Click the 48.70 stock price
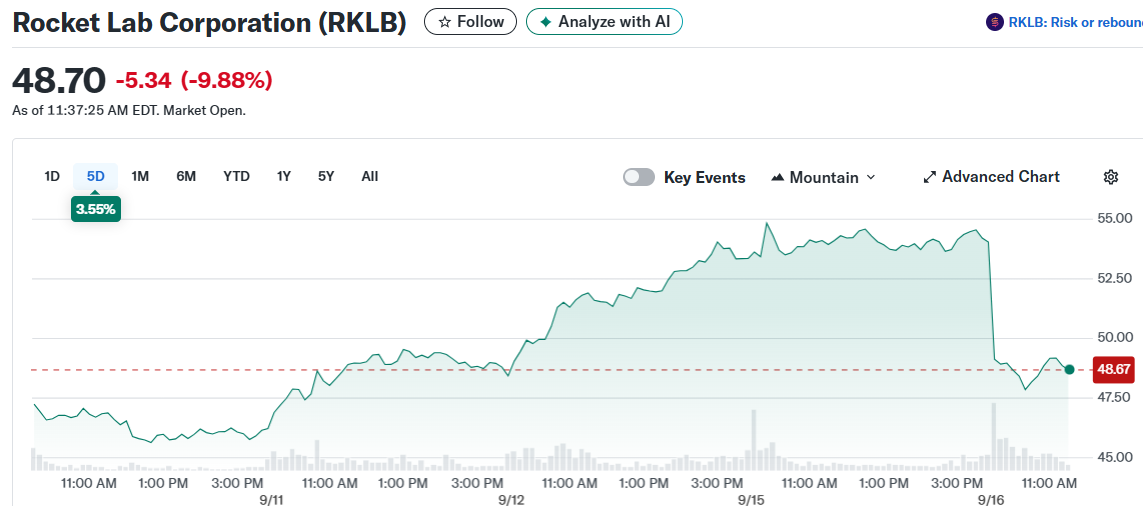Image resolution: width=1143 pixels, height=506 pixels. click(59, 80)
